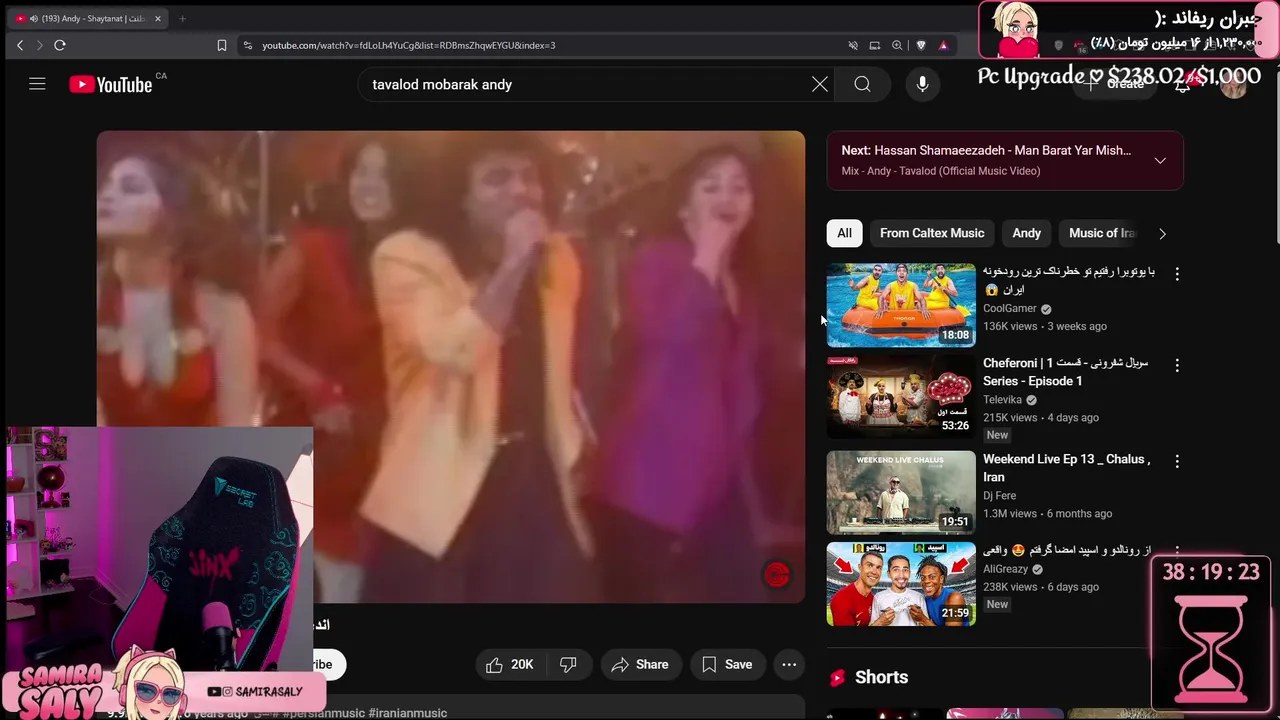Go forward in the browser
The width and height of the screenshot is (1280, 720).
(40, 45)
